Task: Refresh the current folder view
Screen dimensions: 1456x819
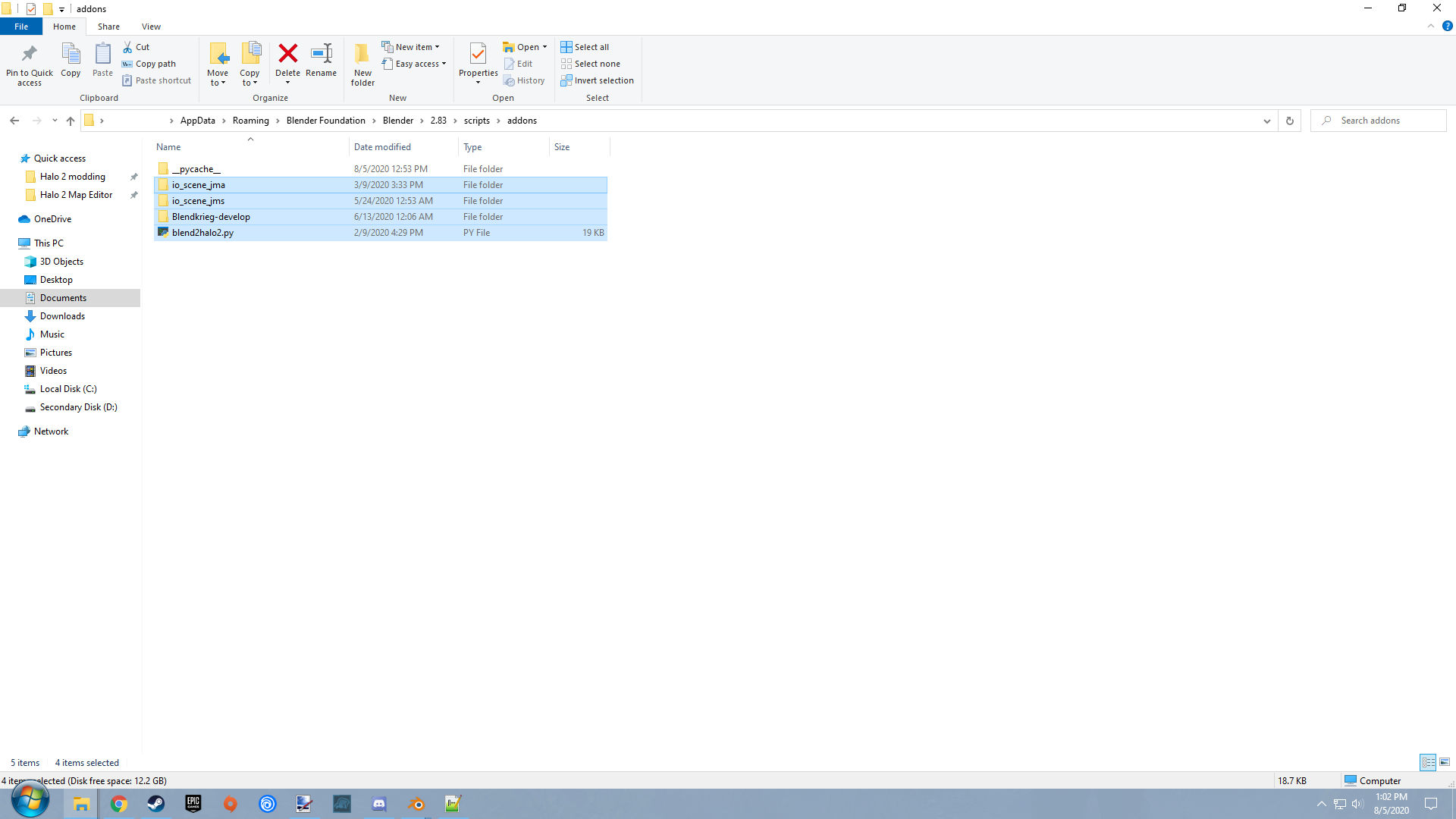Action: click(x=1289, y=121)
